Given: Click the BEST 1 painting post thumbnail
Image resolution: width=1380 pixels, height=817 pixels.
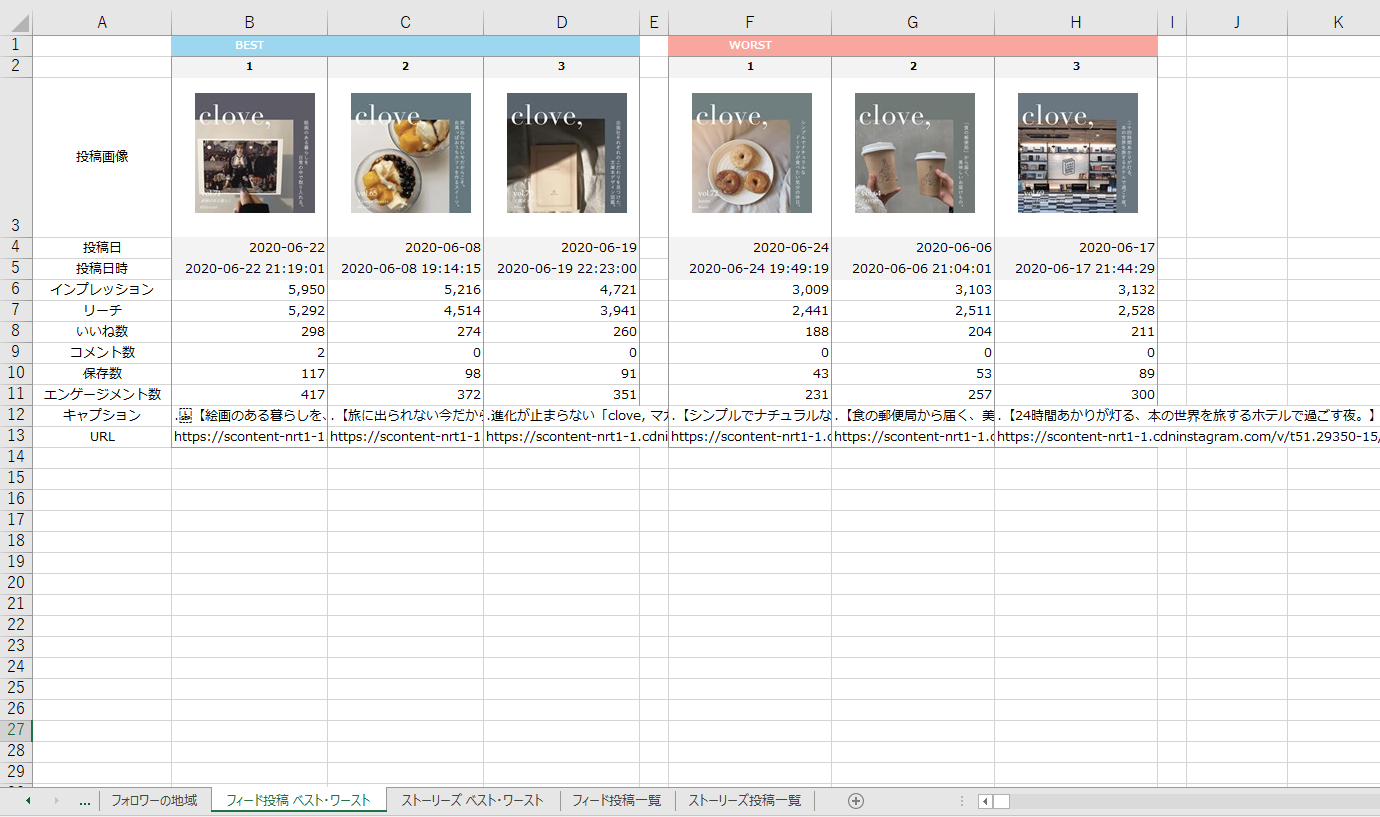Looking at the screenshot, I should tap(255, 153).
